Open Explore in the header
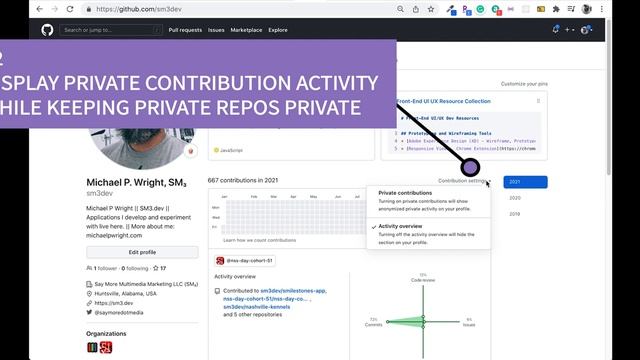This screenshot has height=360, width=640. (278, 30)
